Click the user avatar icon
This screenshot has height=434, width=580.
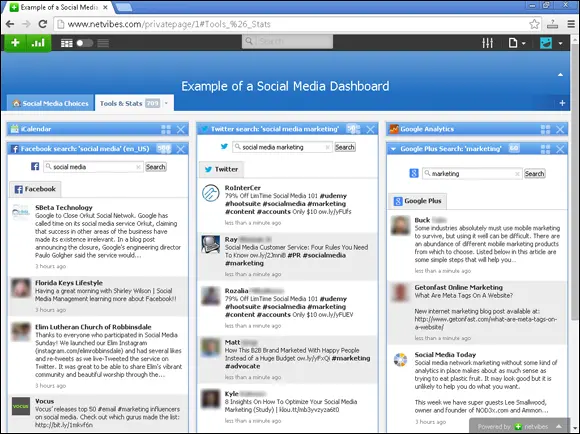click(546, 43)
